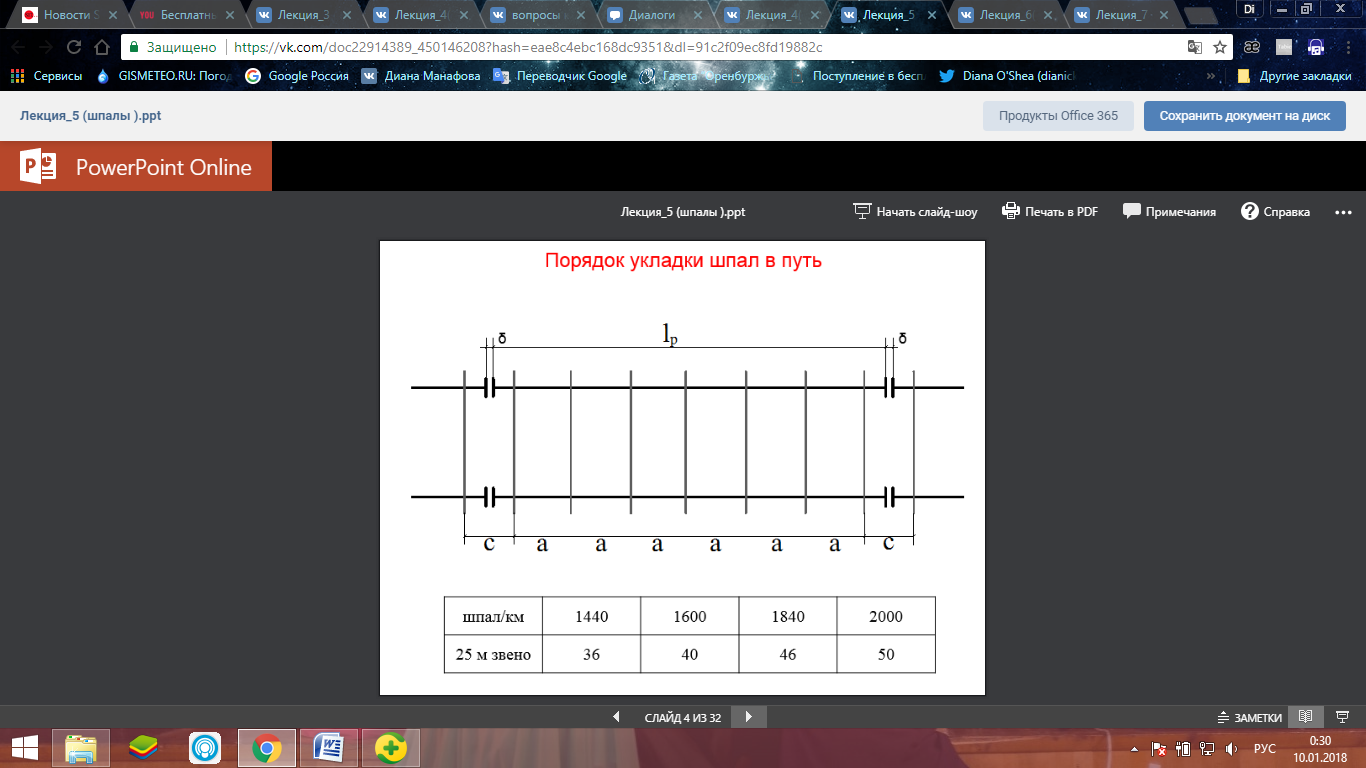Image resolution: width=1366 pixels, height=768 pixels.
Task: Open the Google Россия bookmark
Action: [x=297, y=76]
